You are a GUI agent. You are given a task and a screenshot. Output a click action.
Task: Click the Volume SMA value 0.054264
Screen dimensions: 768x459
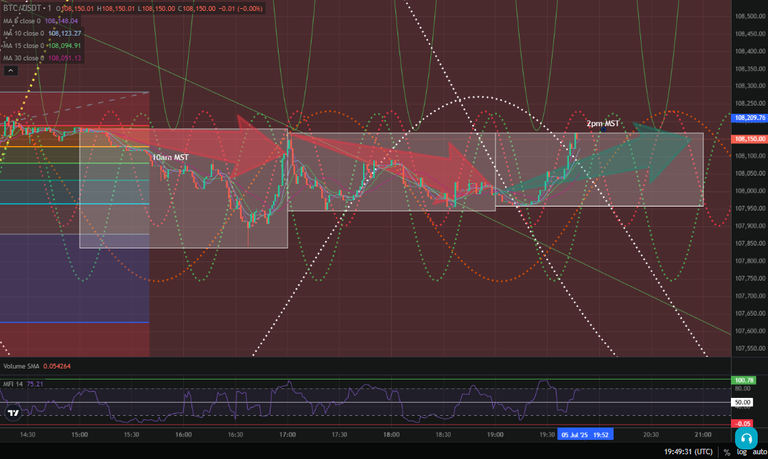point(57,366)
